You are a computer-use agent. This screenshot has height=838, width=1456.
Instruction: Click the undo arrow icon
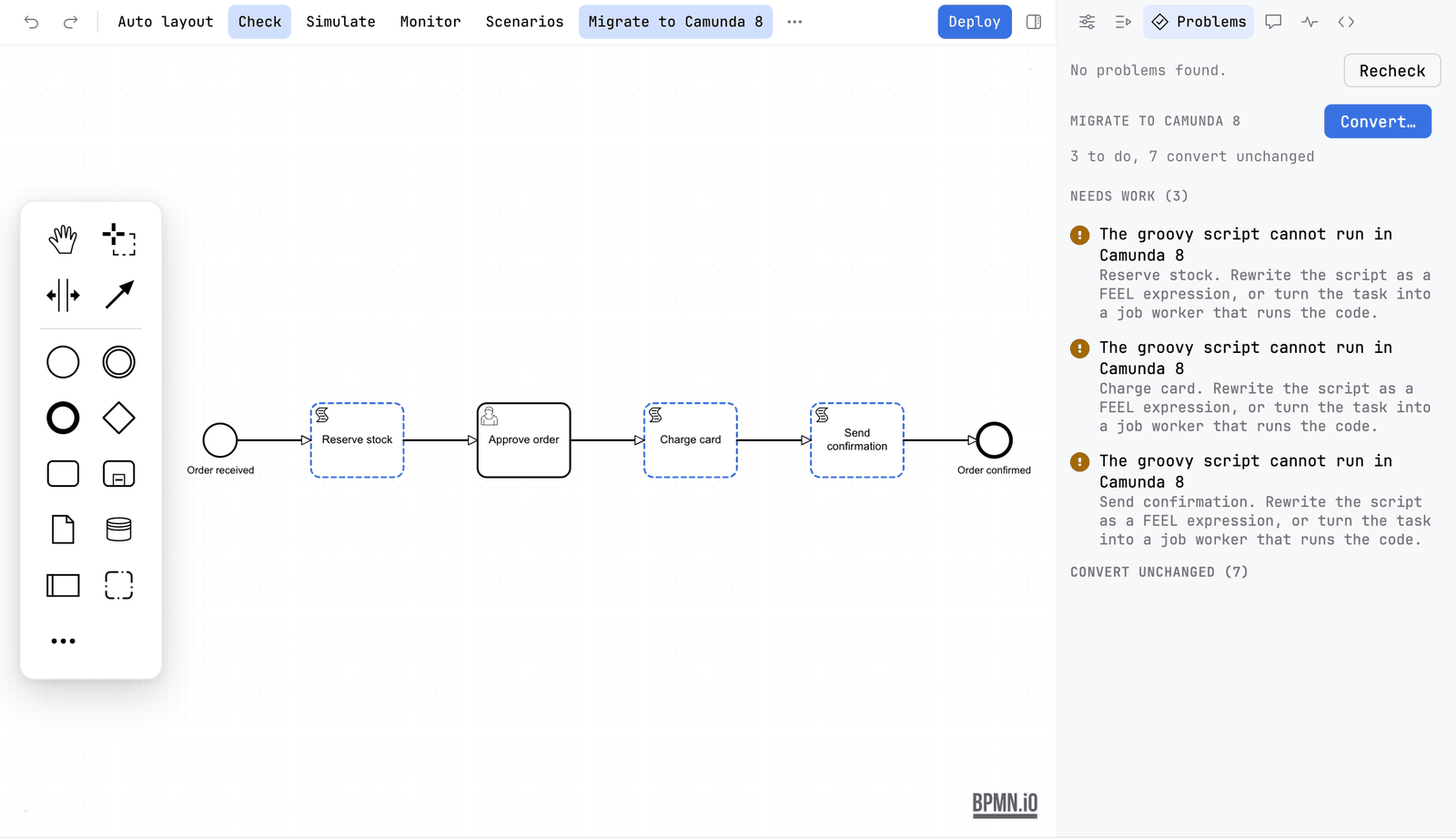32,22
